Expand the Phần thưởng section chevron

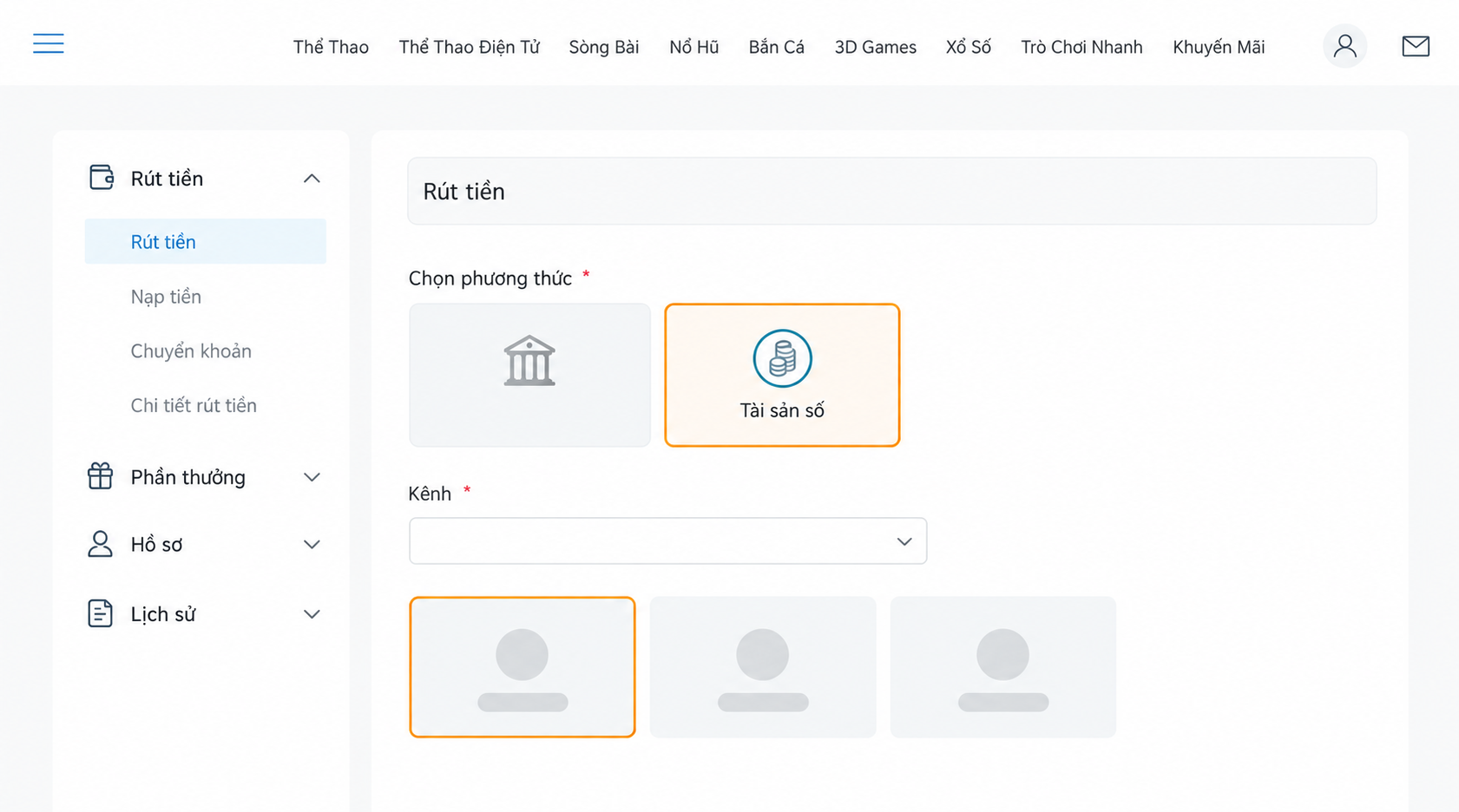coord(312,477)
